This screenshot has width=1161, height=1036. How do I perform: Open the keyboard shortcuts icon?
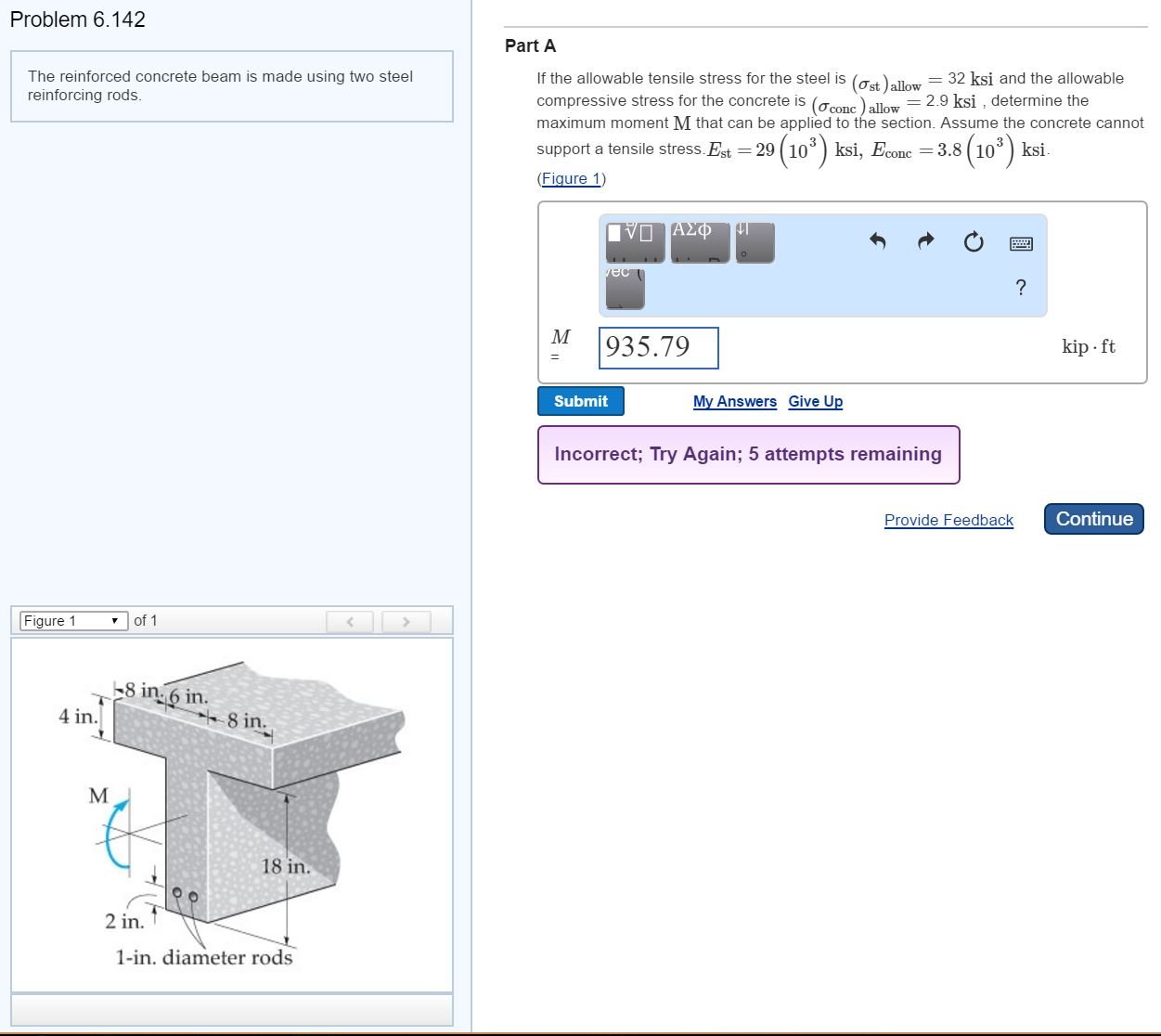(x=1021, y=240)
